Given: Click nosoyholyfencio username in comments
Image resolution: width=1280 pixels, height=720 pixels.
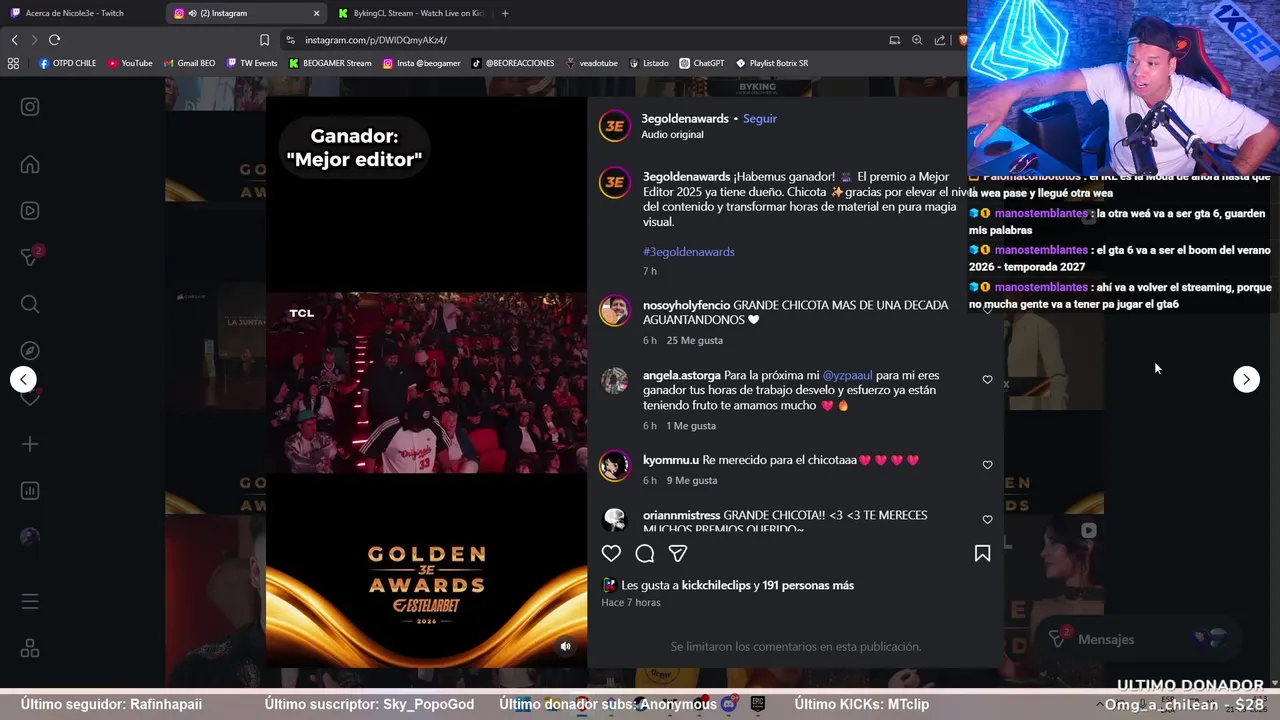Looking at the screenshot, I should [x=686, y=305].
